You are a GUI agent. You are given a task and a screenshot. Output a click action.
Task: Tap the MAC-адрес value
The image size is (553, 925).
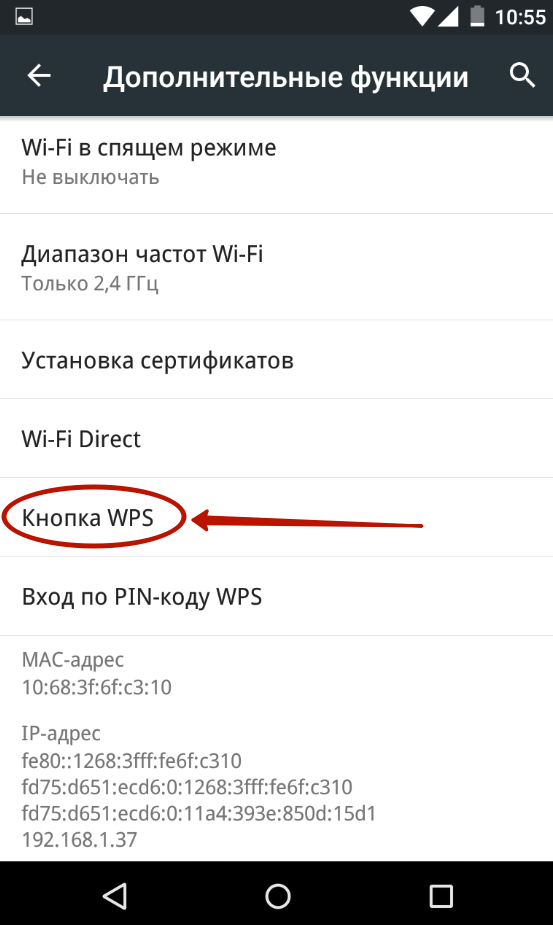[x=97, y=687]
